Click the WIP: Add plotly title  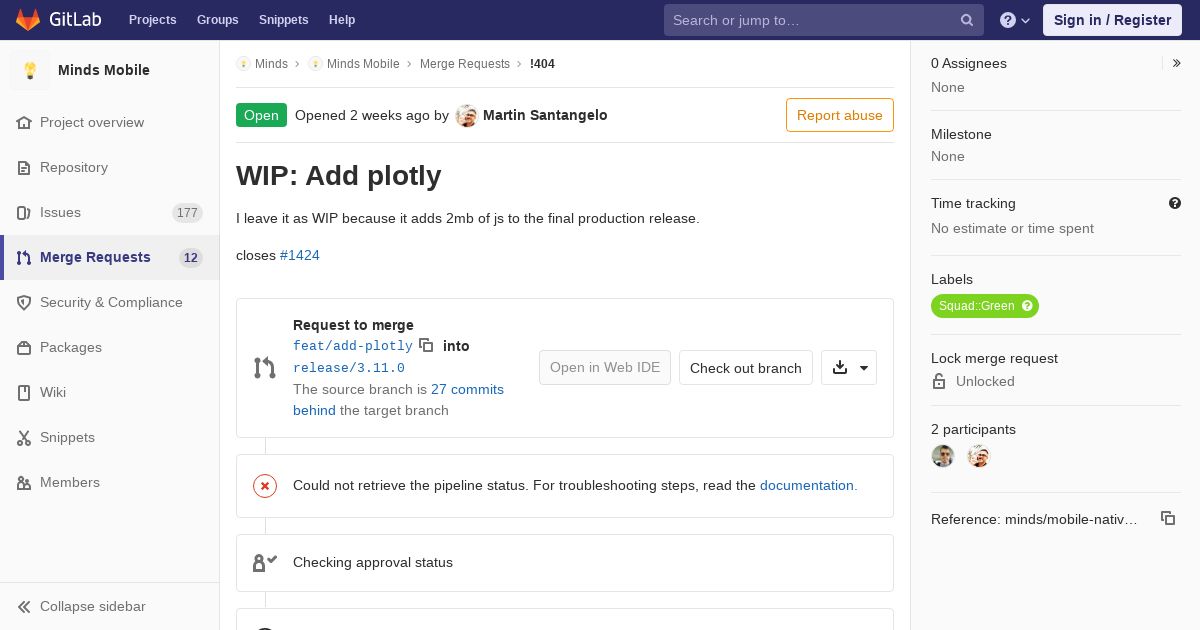pyautogui.click(x=339, y=175)
